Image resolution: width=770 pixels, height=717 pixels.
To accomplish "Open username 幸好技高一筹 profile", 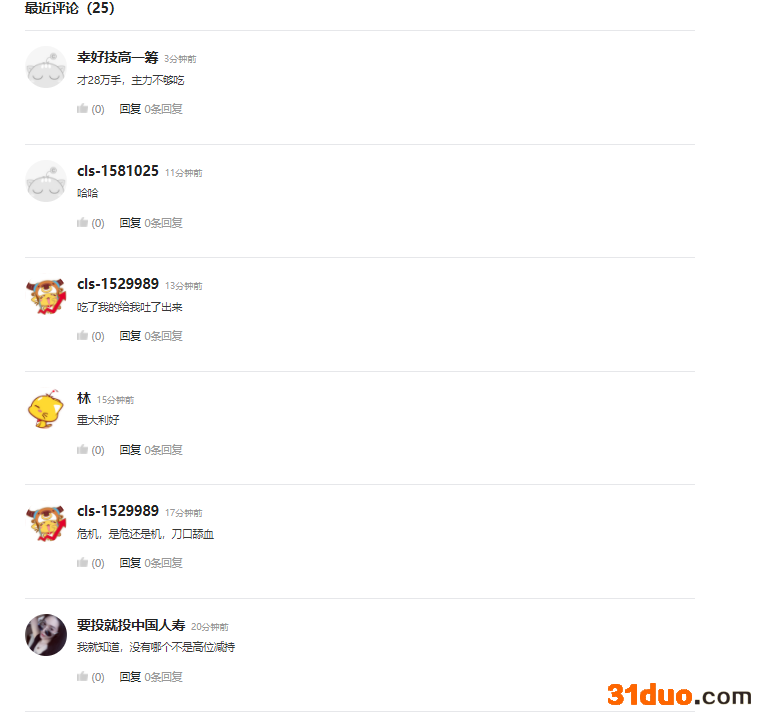I will (x=118, y=57).
